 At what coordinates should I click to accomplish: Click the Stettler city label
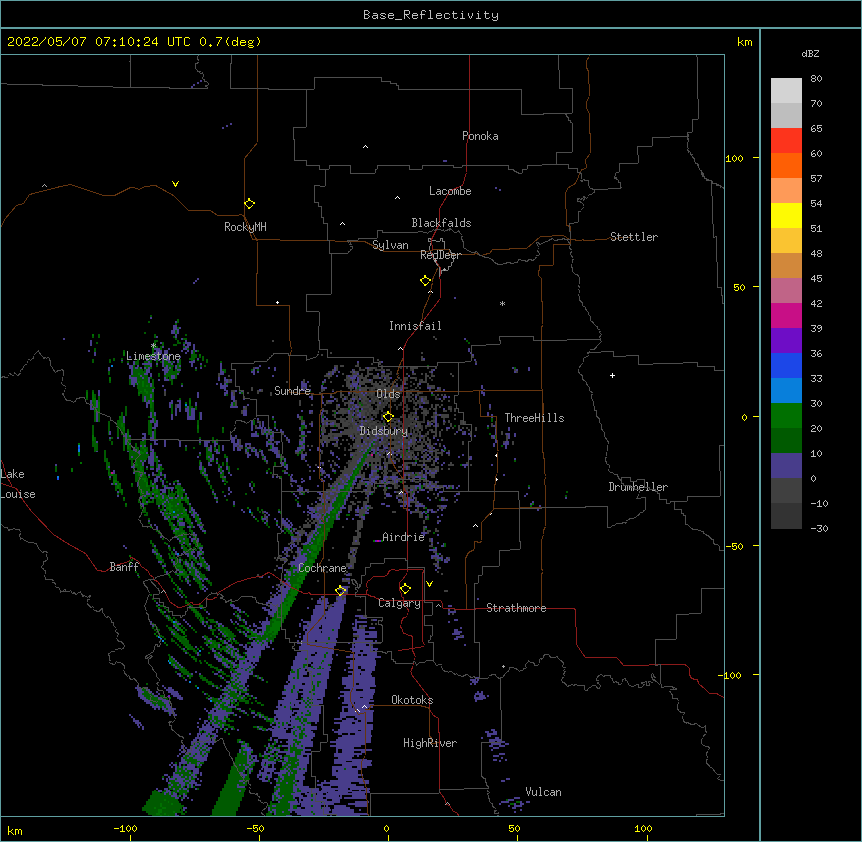point(634,237)
